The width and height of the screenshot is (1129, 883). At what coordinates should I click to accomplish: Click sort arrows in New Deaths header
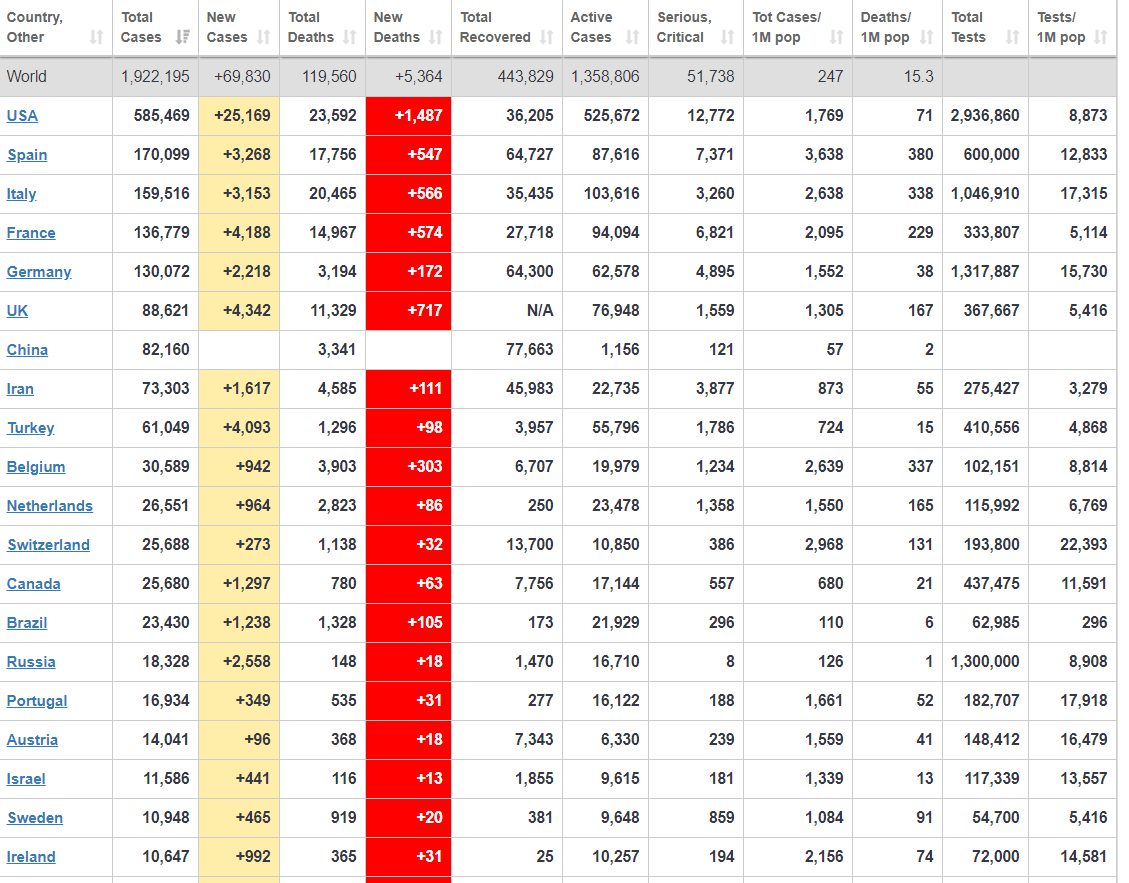point(435,38)
